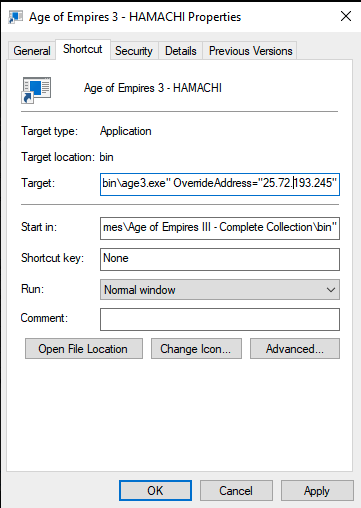Click the Cancel button
This screenshot has width=361, height=508.
coord(236,491)
